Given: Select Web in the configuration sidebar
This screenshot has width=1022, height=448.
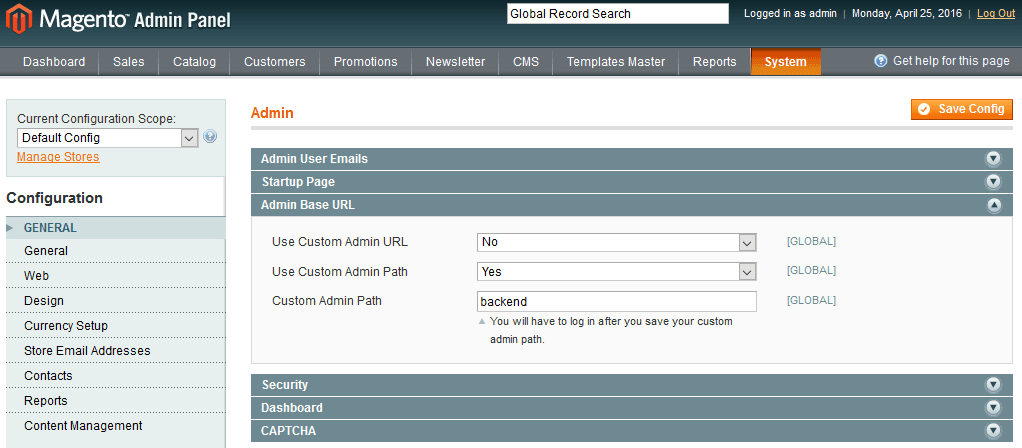Looking at the screenshot, I should coord(115,276).
